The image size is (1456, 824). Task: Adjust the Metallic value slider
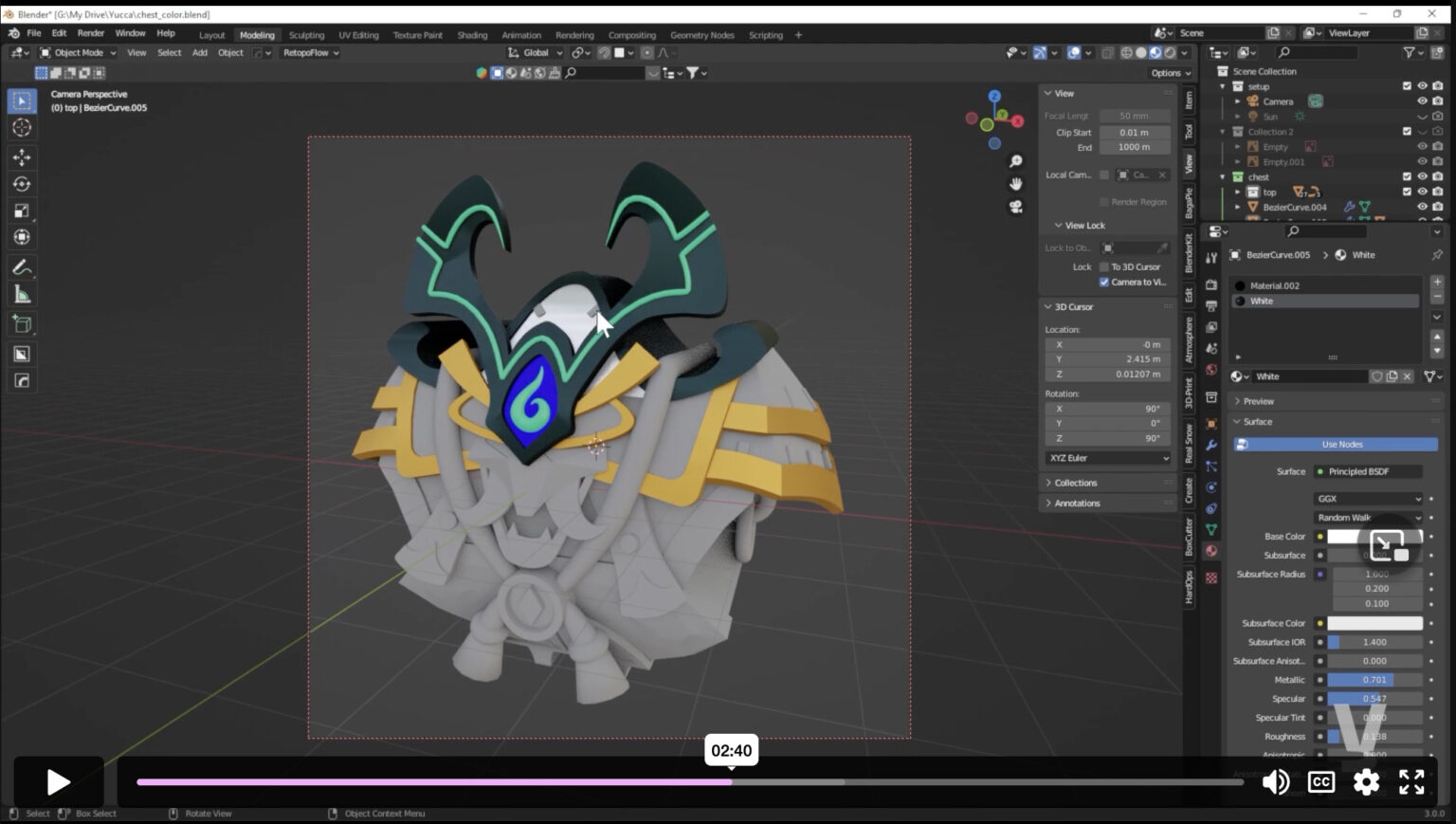tap(1374, 680)
